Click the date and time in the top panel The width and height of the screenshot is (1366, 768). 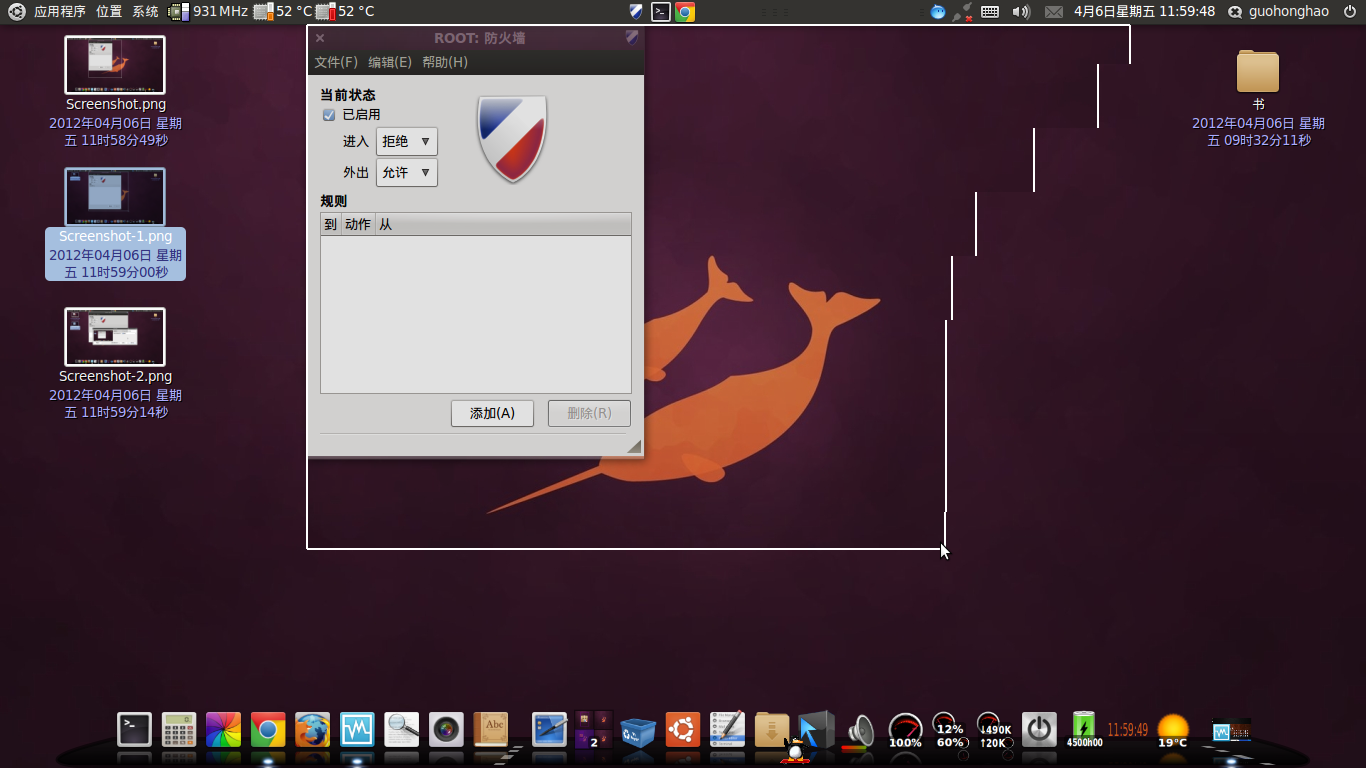click(1144, 12)
